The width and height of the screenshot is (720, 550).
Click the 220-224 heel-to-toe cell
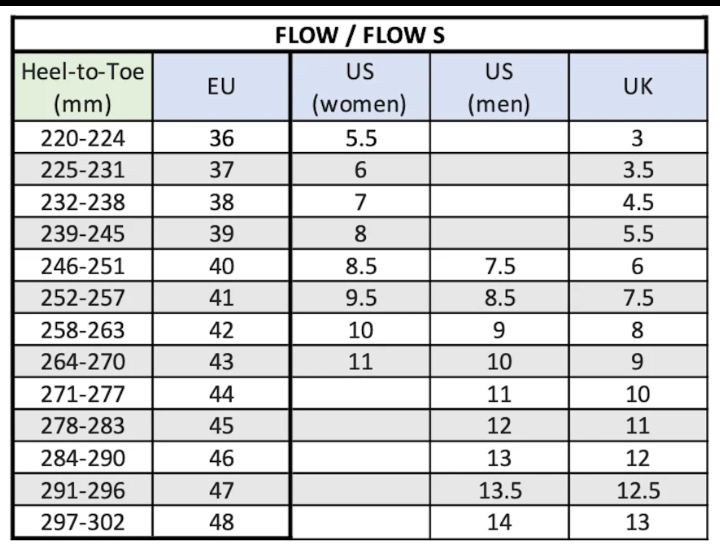click(x=83, y=138)
